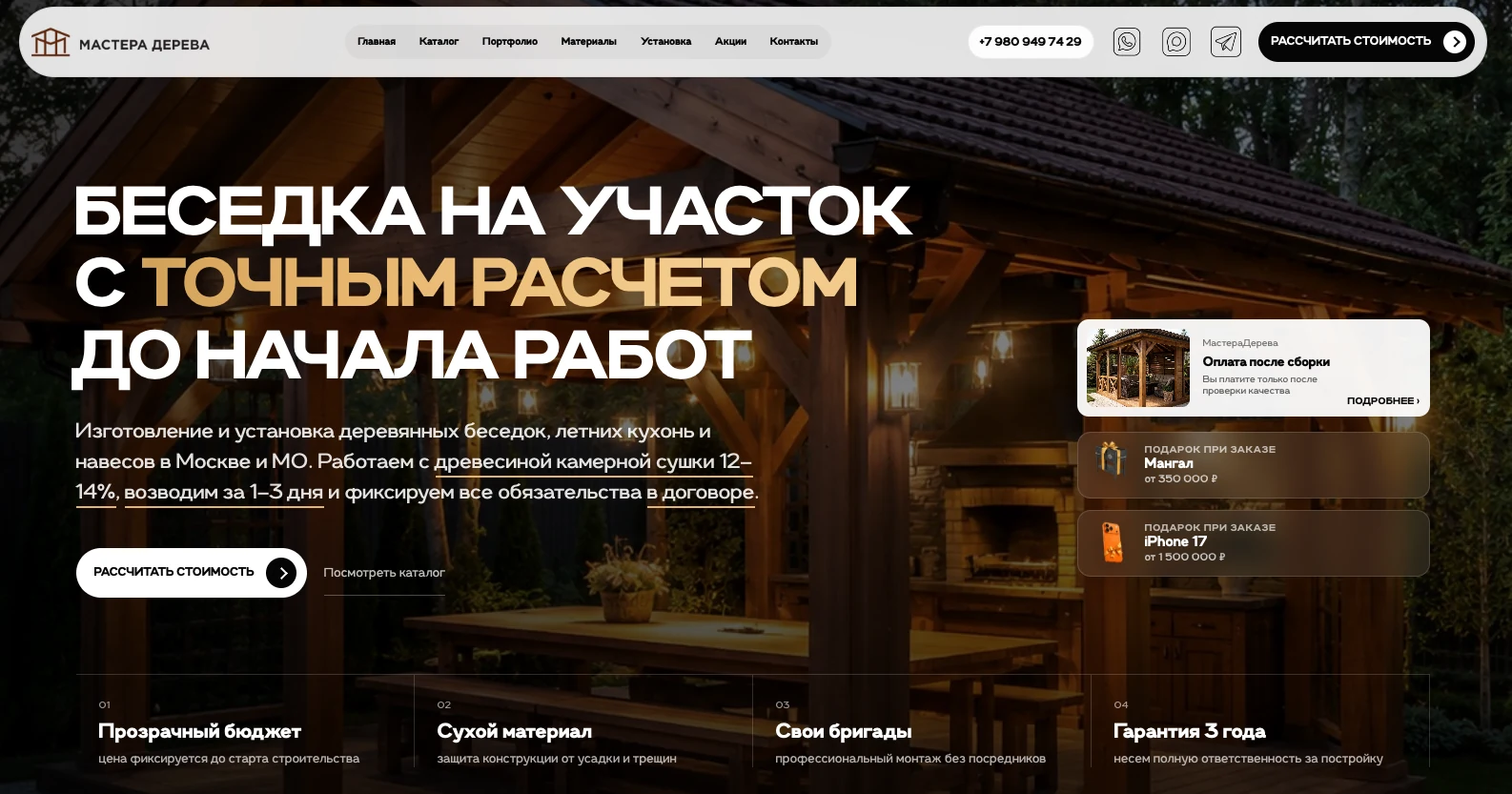
Task: Select Установка in the navigation bar
Action: coord(665,42)
